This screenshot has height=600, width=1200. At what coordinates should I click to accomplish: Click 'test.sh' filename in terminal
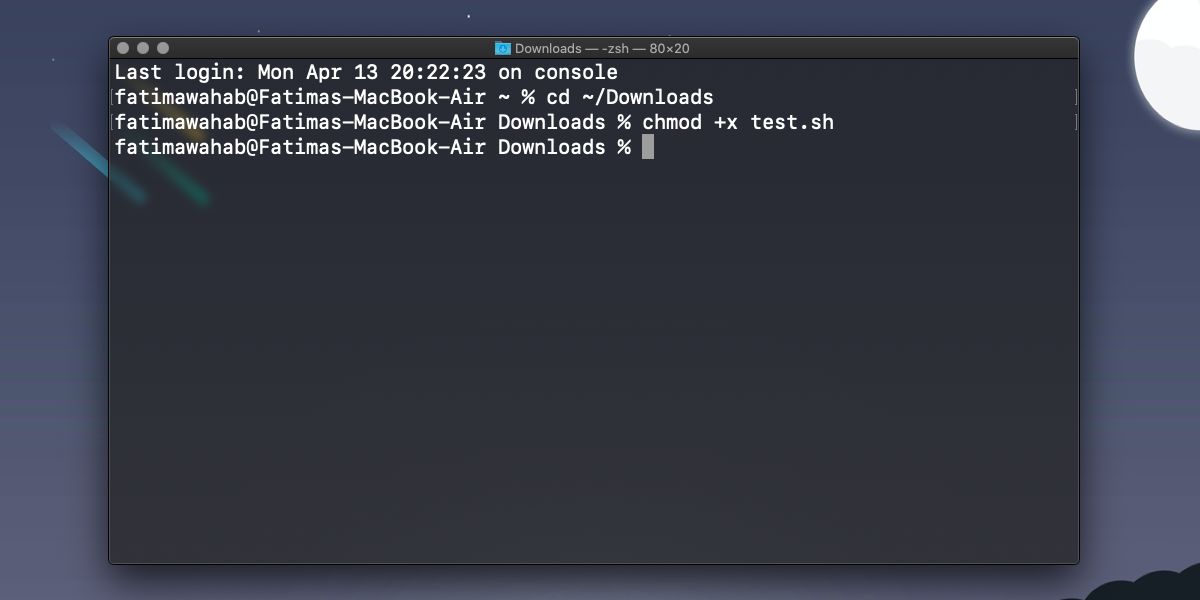(792, 122)
